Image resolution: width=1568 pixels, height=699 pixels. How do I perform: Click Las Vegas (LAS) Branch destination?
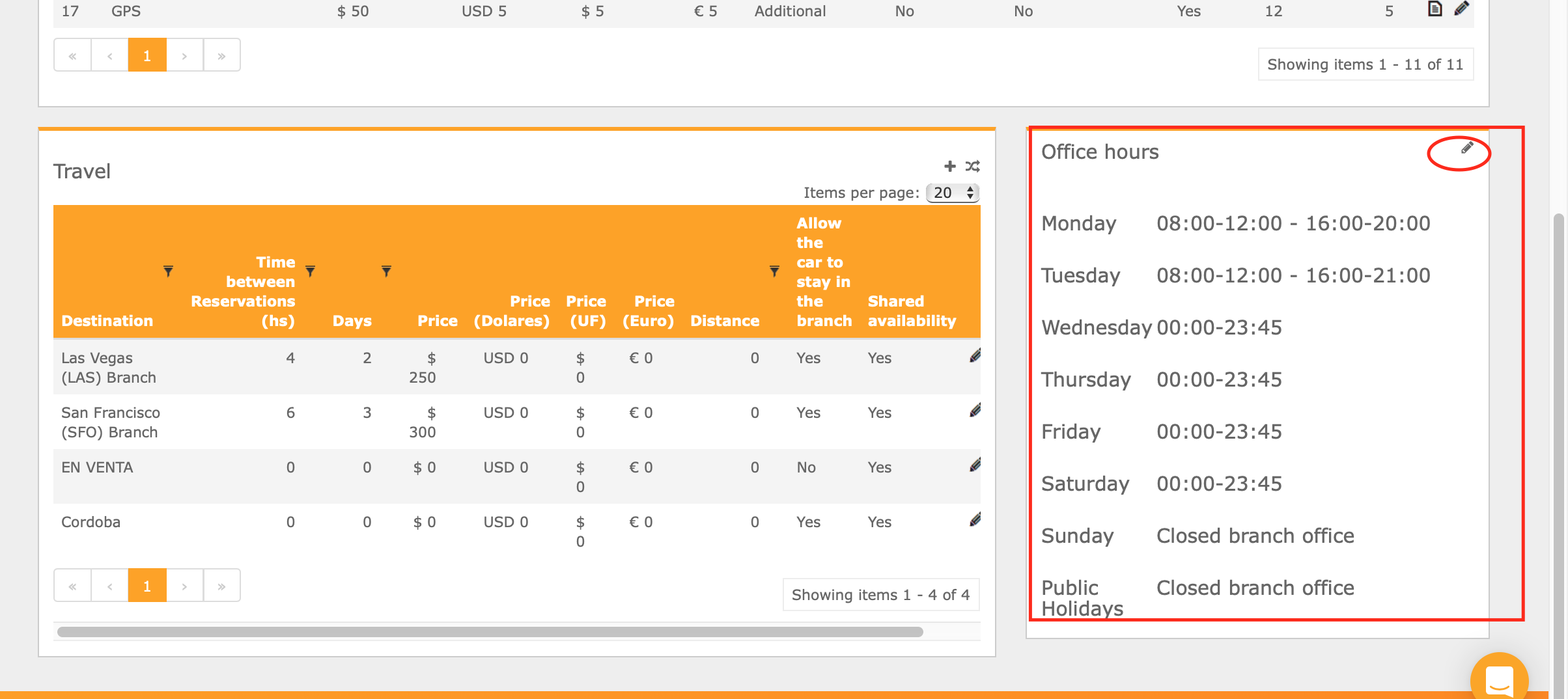pyautogui.click(x=109, y=368)
